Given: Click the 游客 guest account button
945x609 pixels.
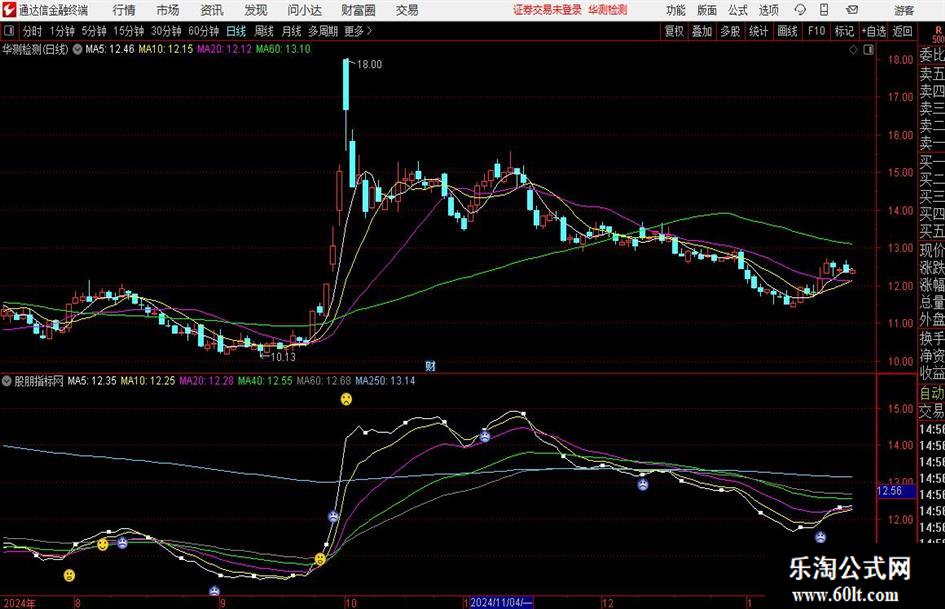Looking at the screenshot, I should pyautogui.click(x=904, y=10).
